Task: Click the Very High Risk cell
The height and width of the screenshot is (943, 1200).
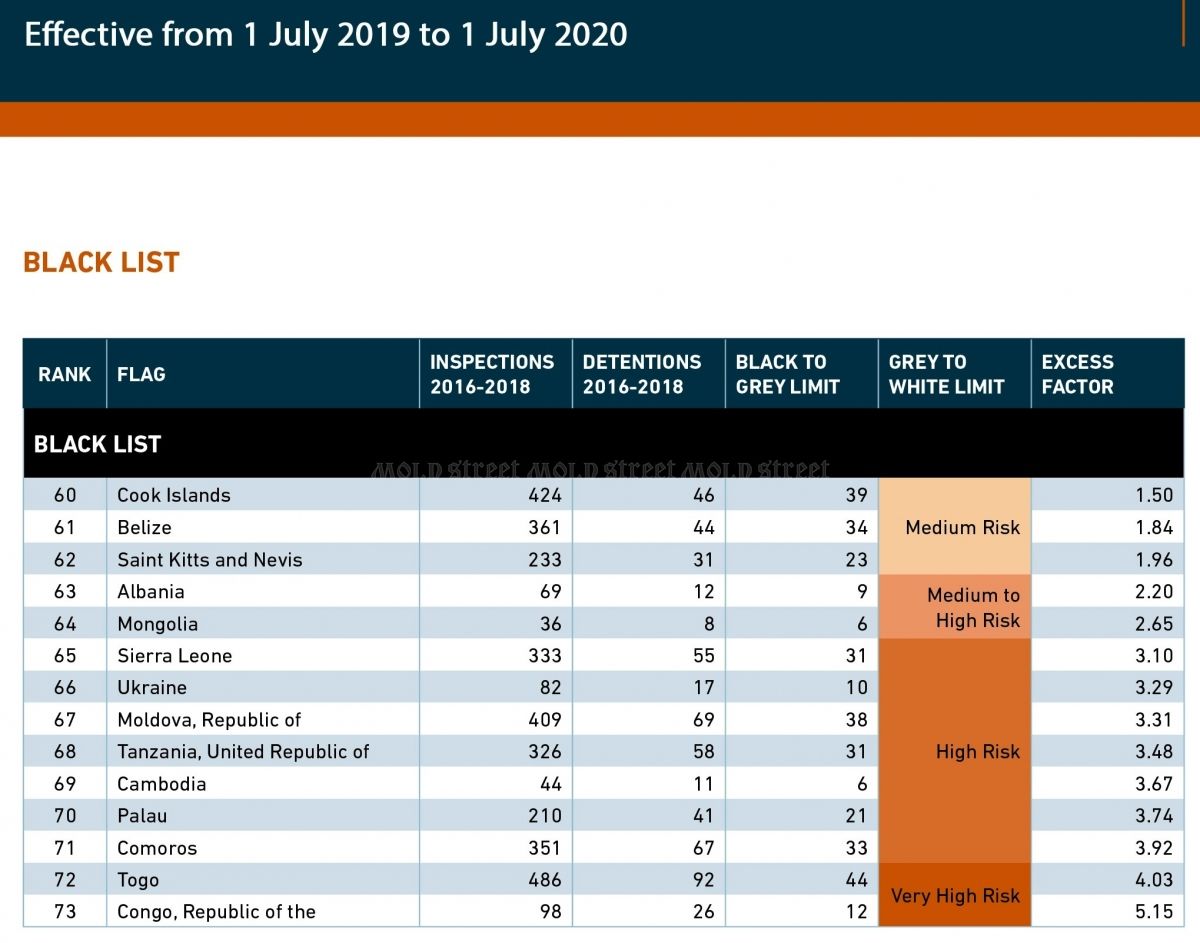Action: click(x=954, y=895)
